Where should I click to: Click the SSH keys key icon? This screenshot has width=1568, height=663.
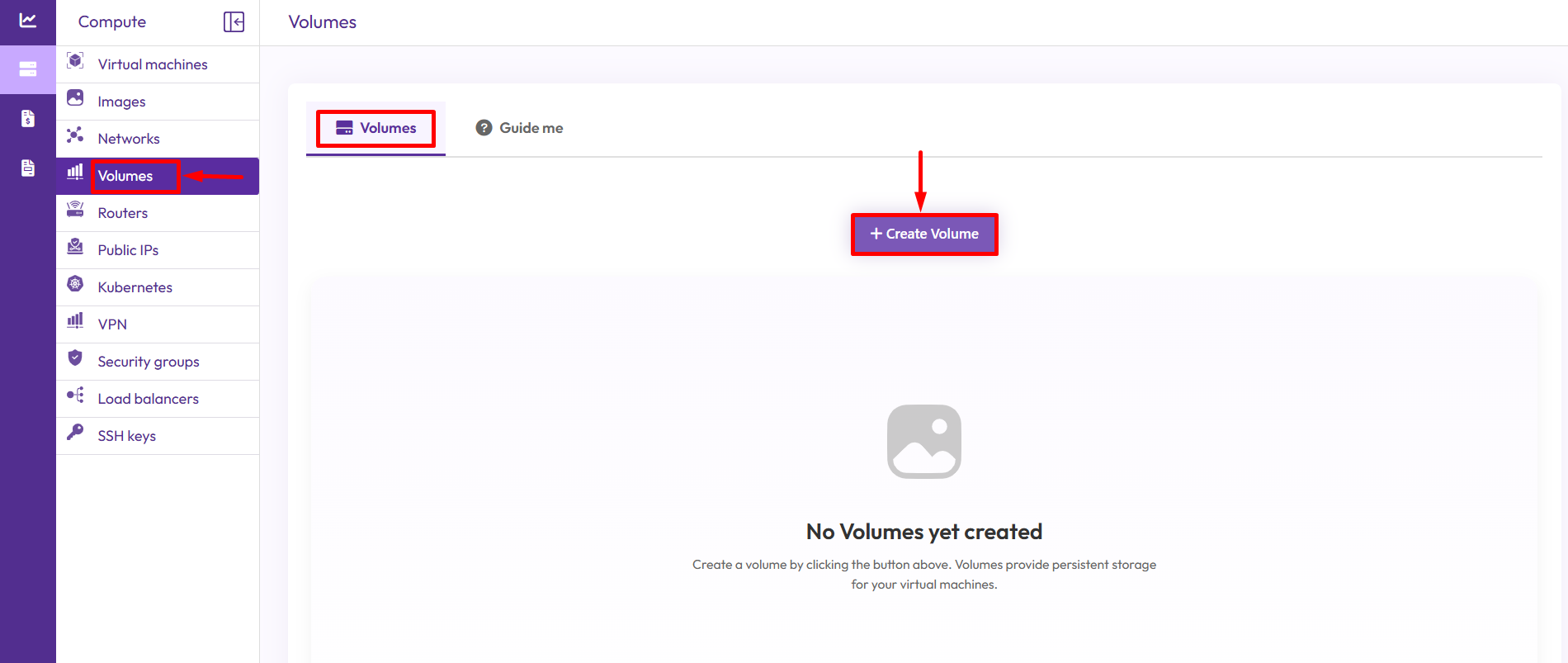point(75,433)
